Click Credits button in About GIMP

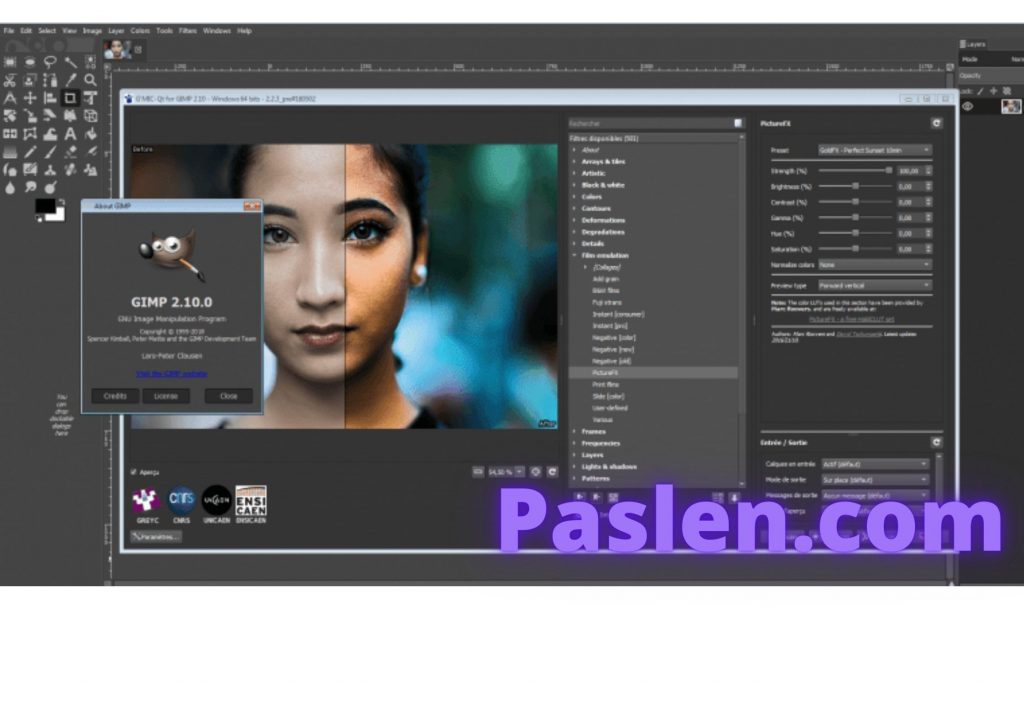[x=115, y=396]
